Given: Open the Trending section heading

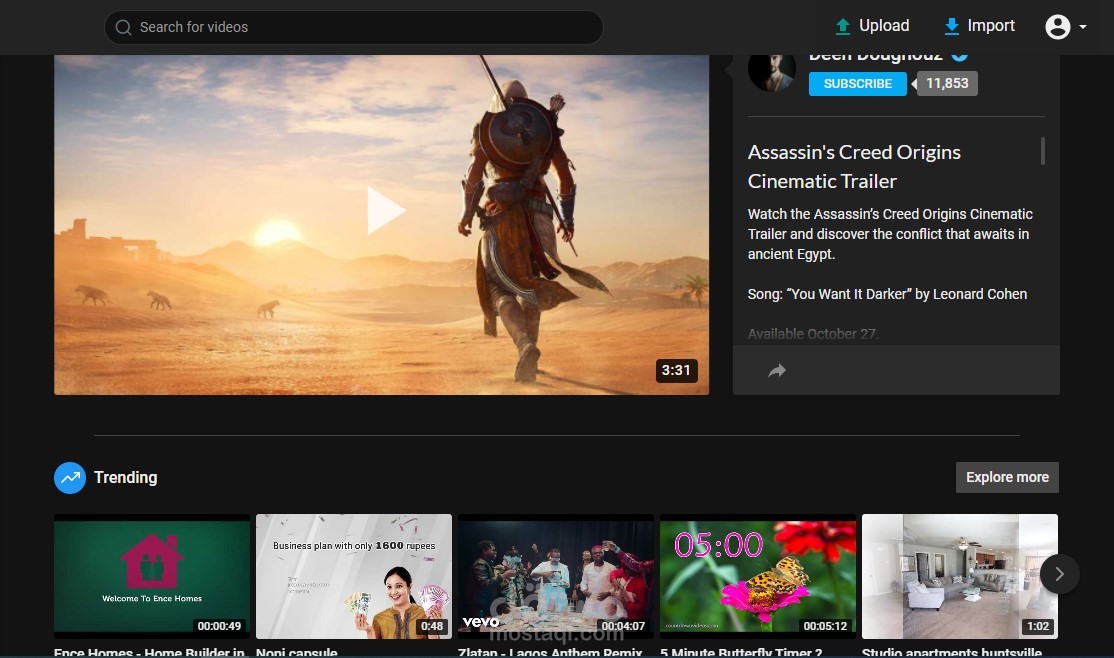Looking at the screenshot, I should (x=126, y=478).
